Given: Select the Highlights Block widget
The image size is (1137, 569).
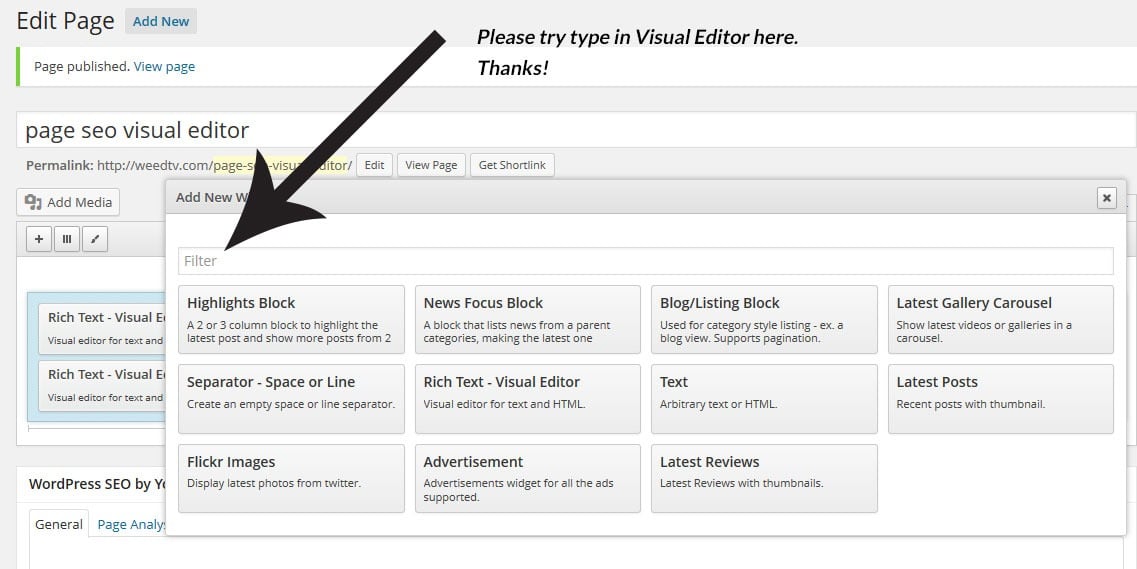Looking at the screenshot, I should pyautogui.click(x=292, y=320).
